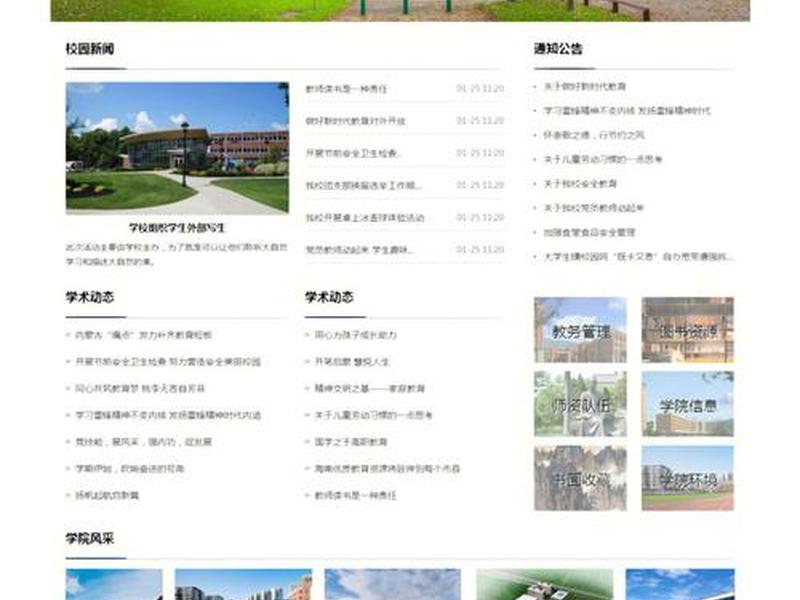Viewport: 800px width, 600px height.
Task: Open the news item 党员教师动起来 学生趣味…
Action: pos(360,250)
